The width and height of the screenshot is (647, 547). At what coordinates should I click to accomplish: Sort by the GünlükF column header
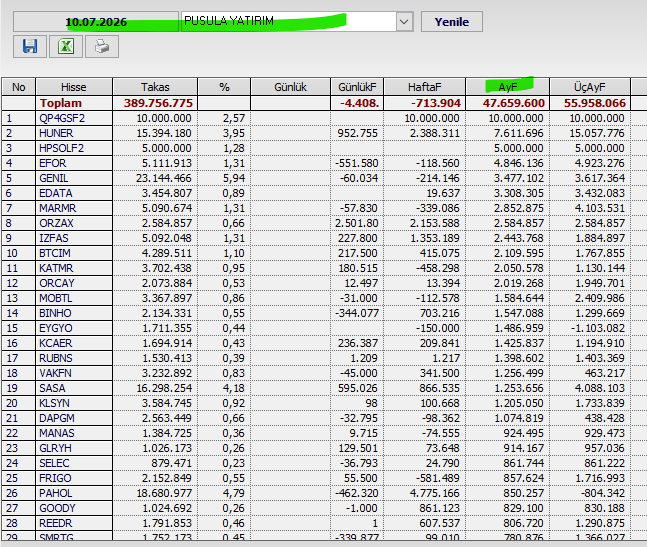point(357,87)
